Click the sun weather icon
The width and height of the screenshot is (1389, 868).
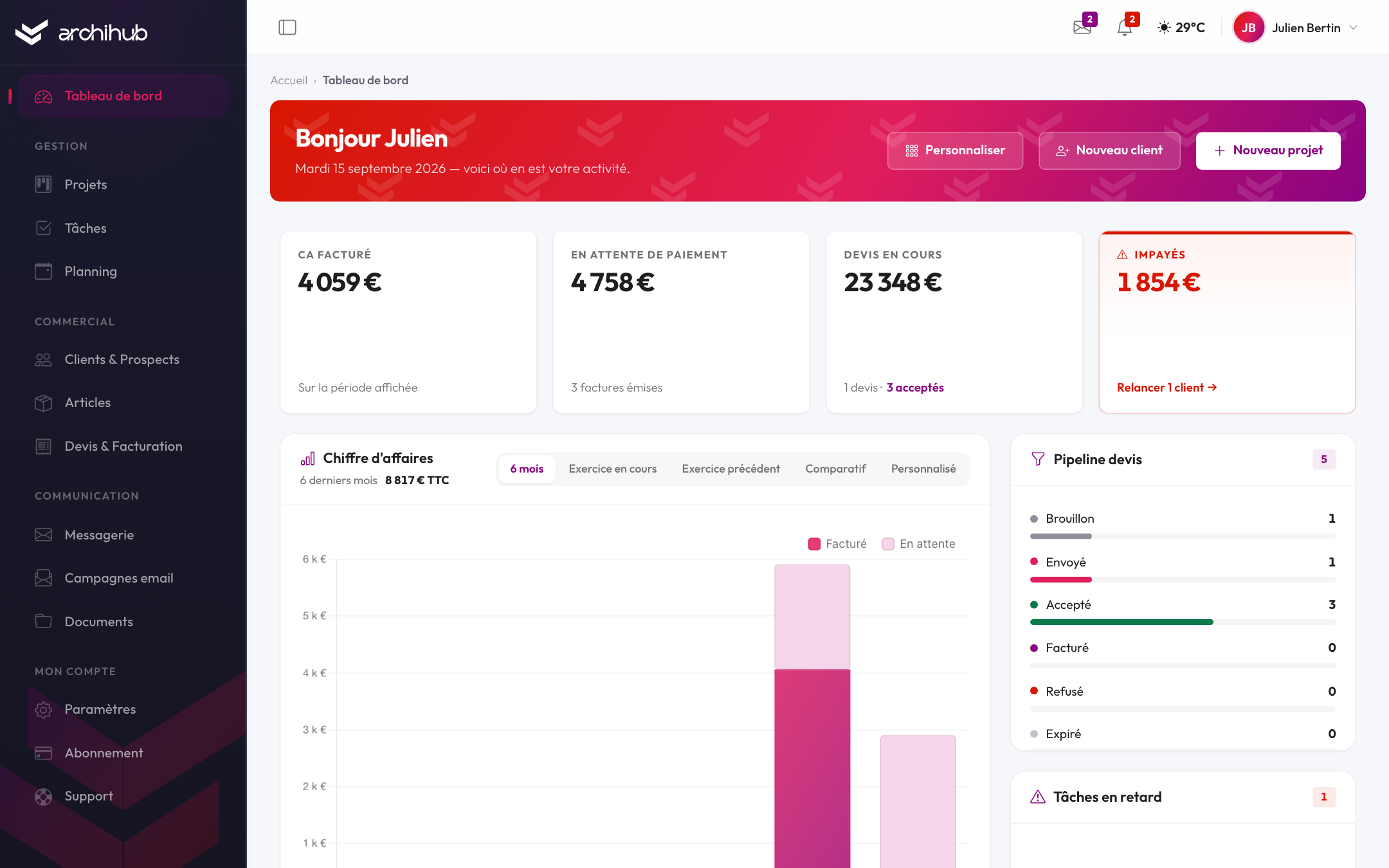1164,28
